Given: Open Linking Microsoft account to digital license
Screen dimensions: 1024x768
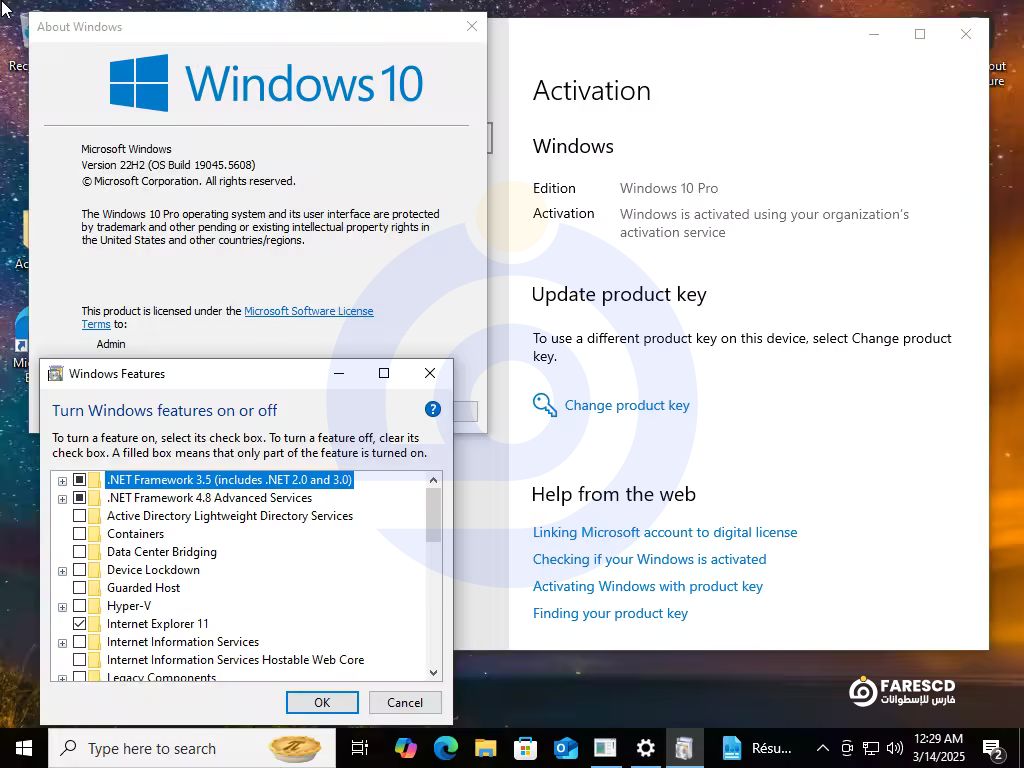Looking at the screenshot, I should (x=665, y=532).
